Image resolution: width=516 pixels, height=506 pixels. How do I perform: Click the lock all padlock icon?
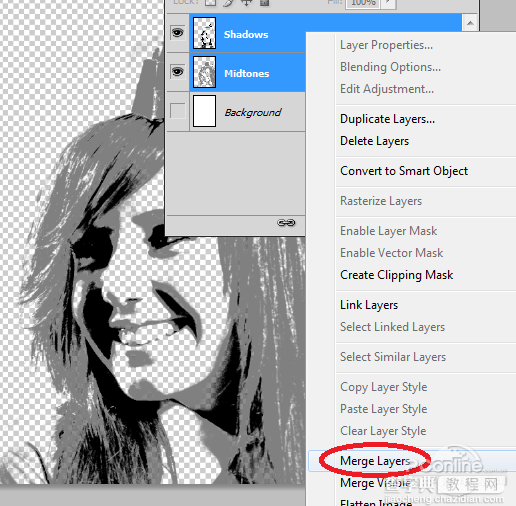pyautogui.click(x=264, y=3)
